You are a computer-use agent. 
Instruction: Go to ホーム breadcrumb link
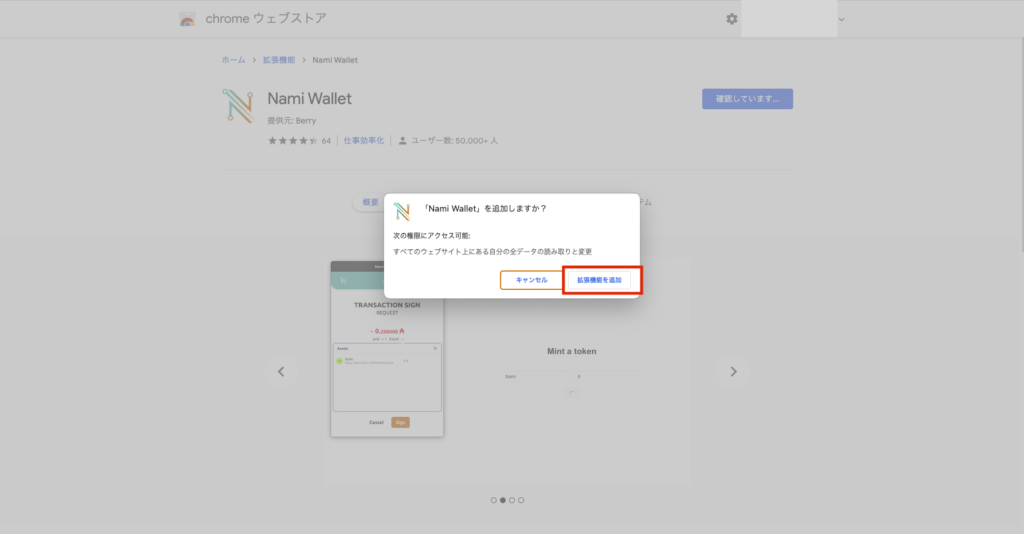click(233, 60)
